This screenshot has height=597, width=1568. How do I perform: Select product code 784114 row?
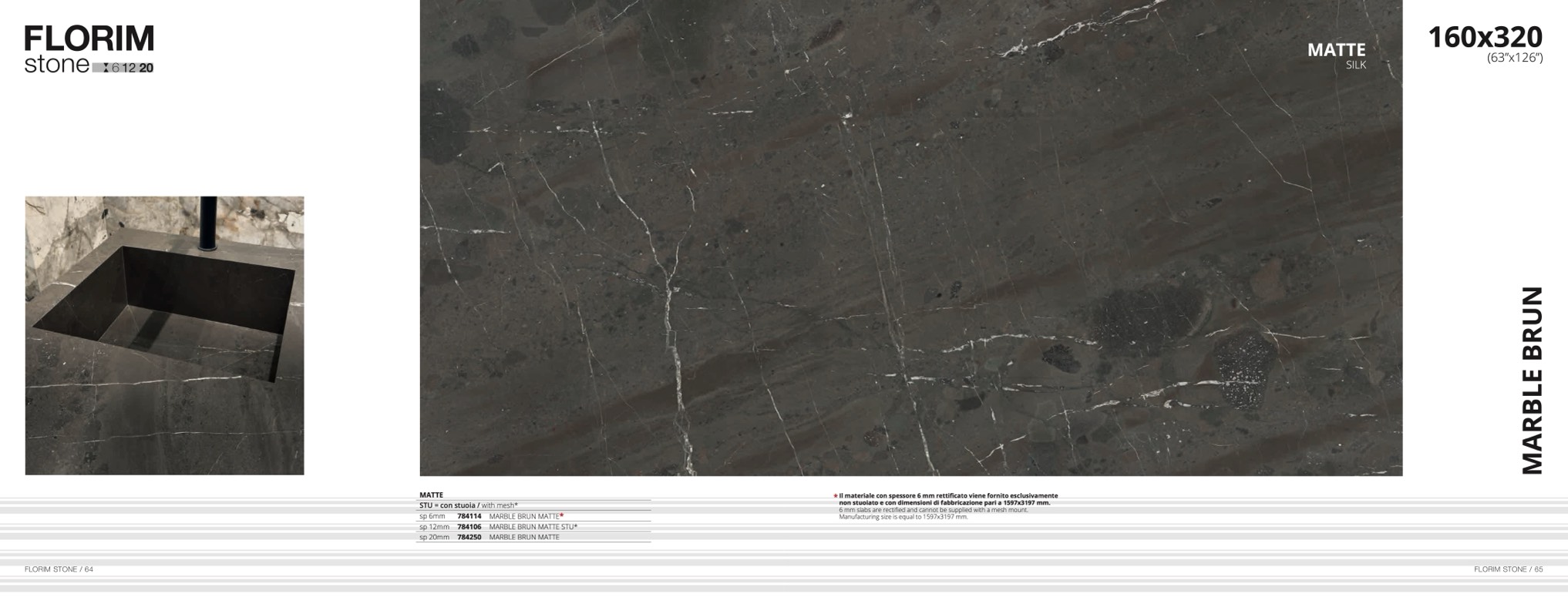pyautogui.click(x=469, y=516)
